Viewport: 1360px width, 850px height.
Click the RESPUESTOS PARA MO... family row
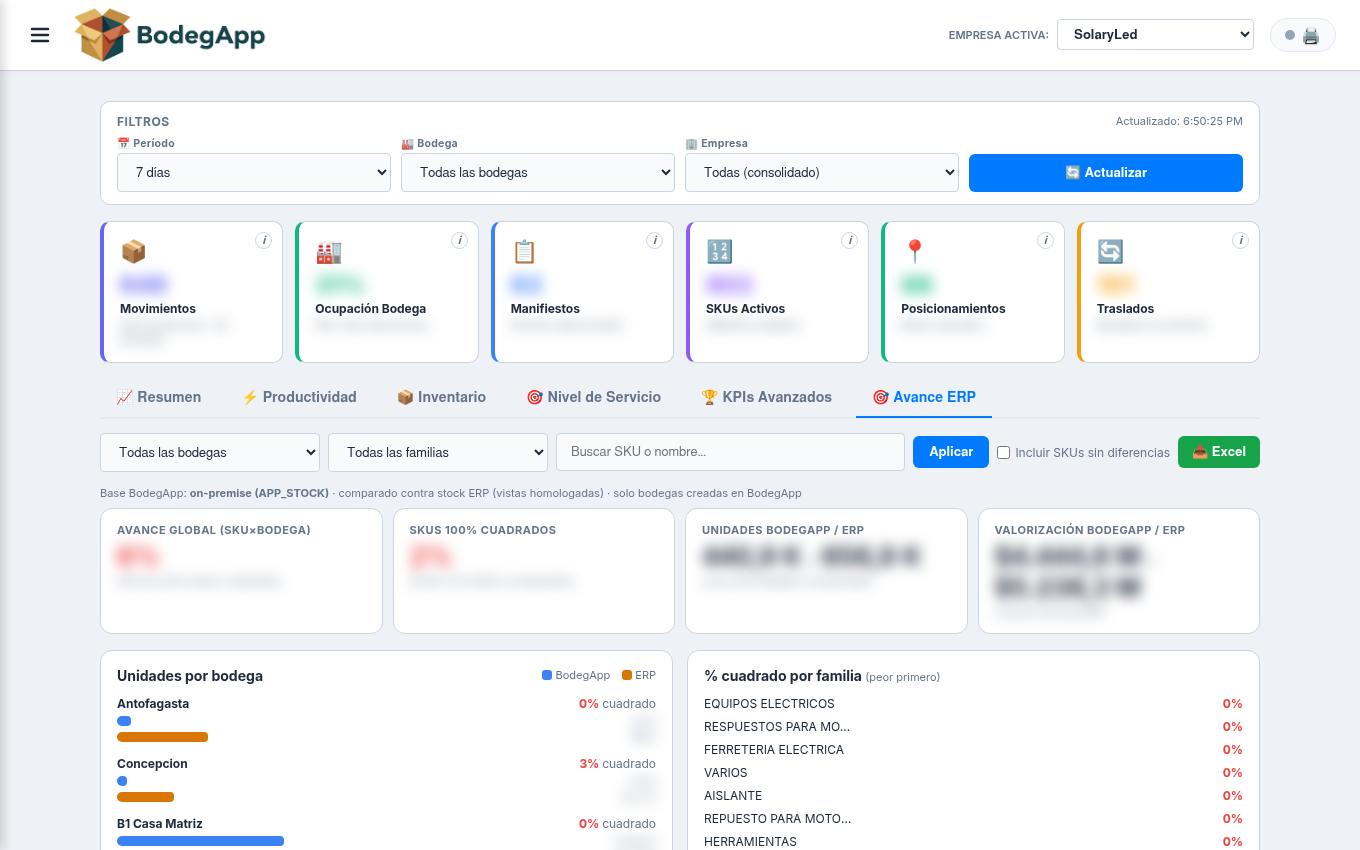pos(973,727)
